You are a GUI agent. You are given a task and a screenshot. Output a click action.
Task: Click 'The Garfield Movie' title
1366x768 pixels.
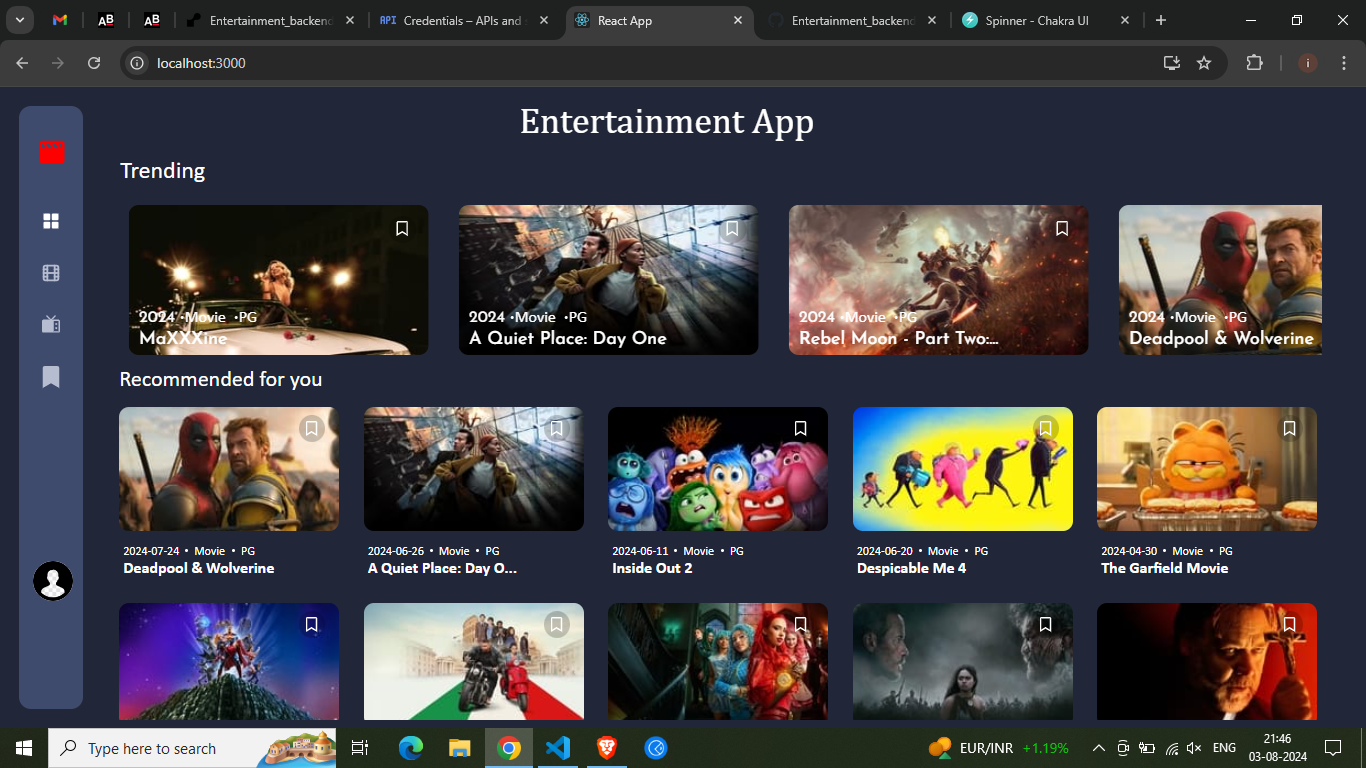1165,568
